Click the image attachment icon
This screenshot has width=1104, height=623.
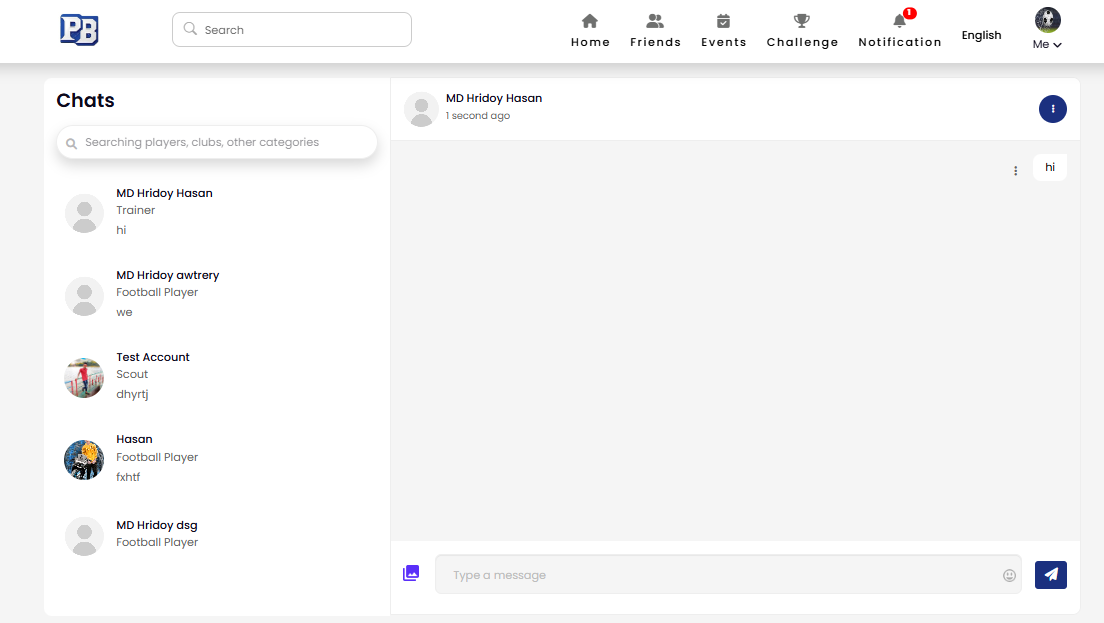[411, 573]
